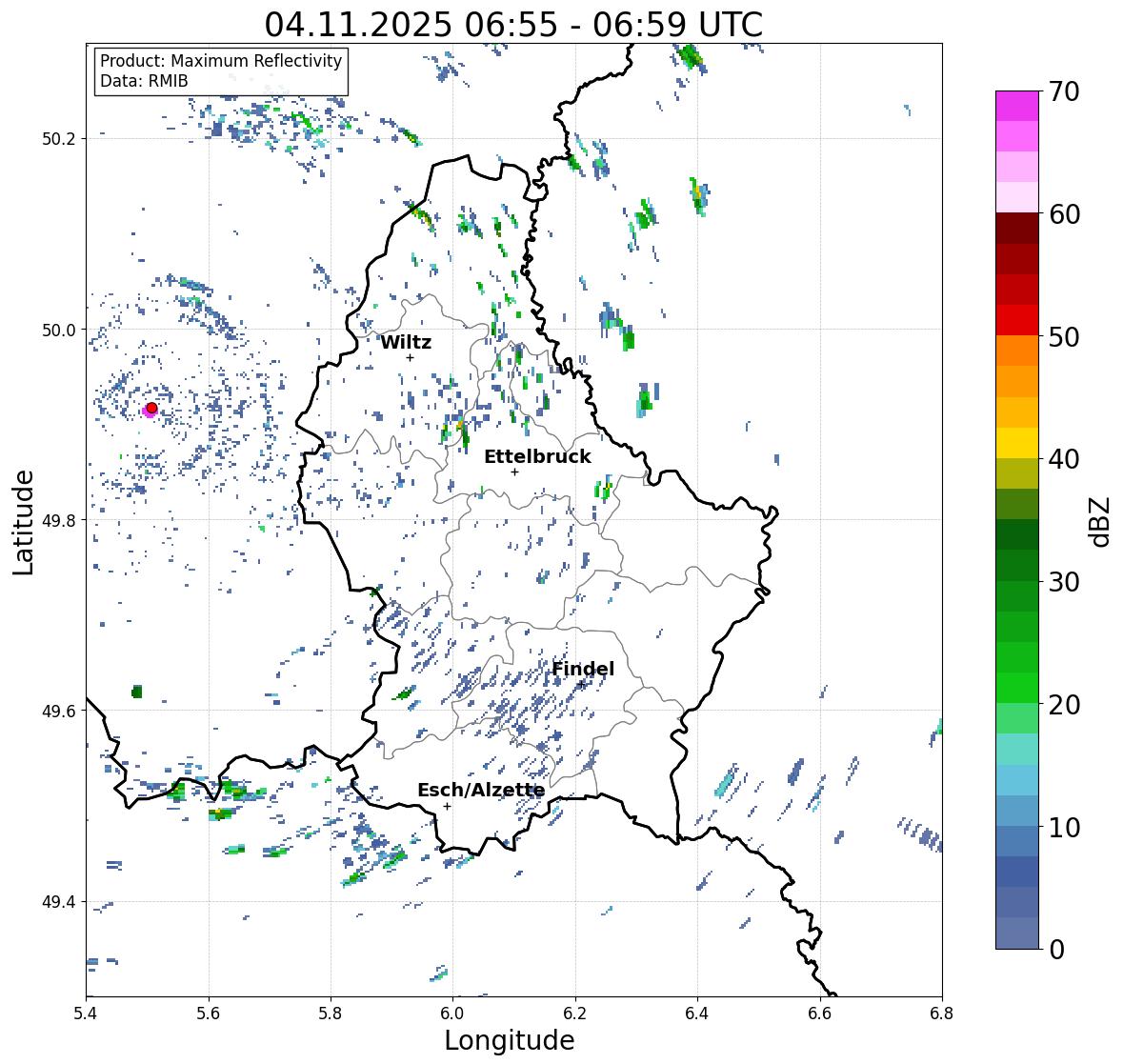Click the 'Product: Maximum Reflectivity' legend line

click(221, 61)
